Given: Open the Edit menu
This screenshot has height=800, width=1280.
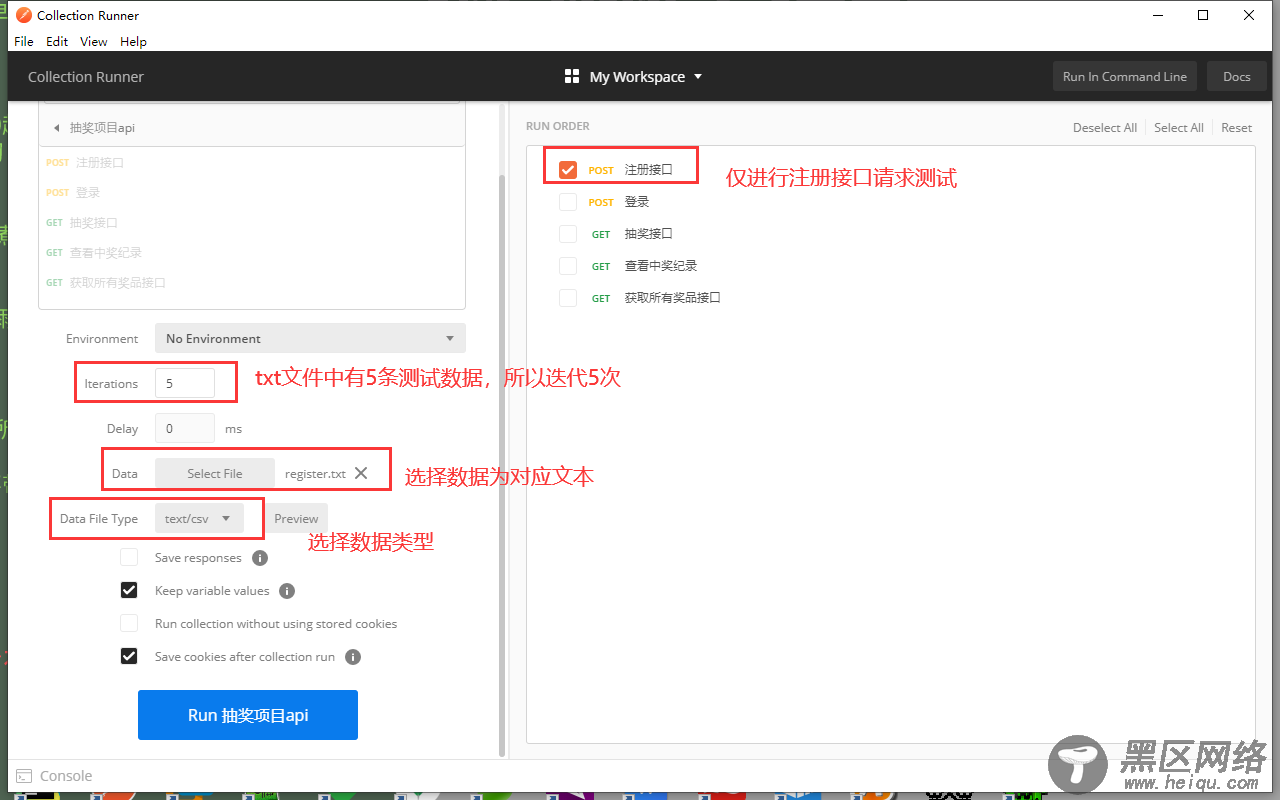Looking at the screenshot, I should [x=57, y=41].
